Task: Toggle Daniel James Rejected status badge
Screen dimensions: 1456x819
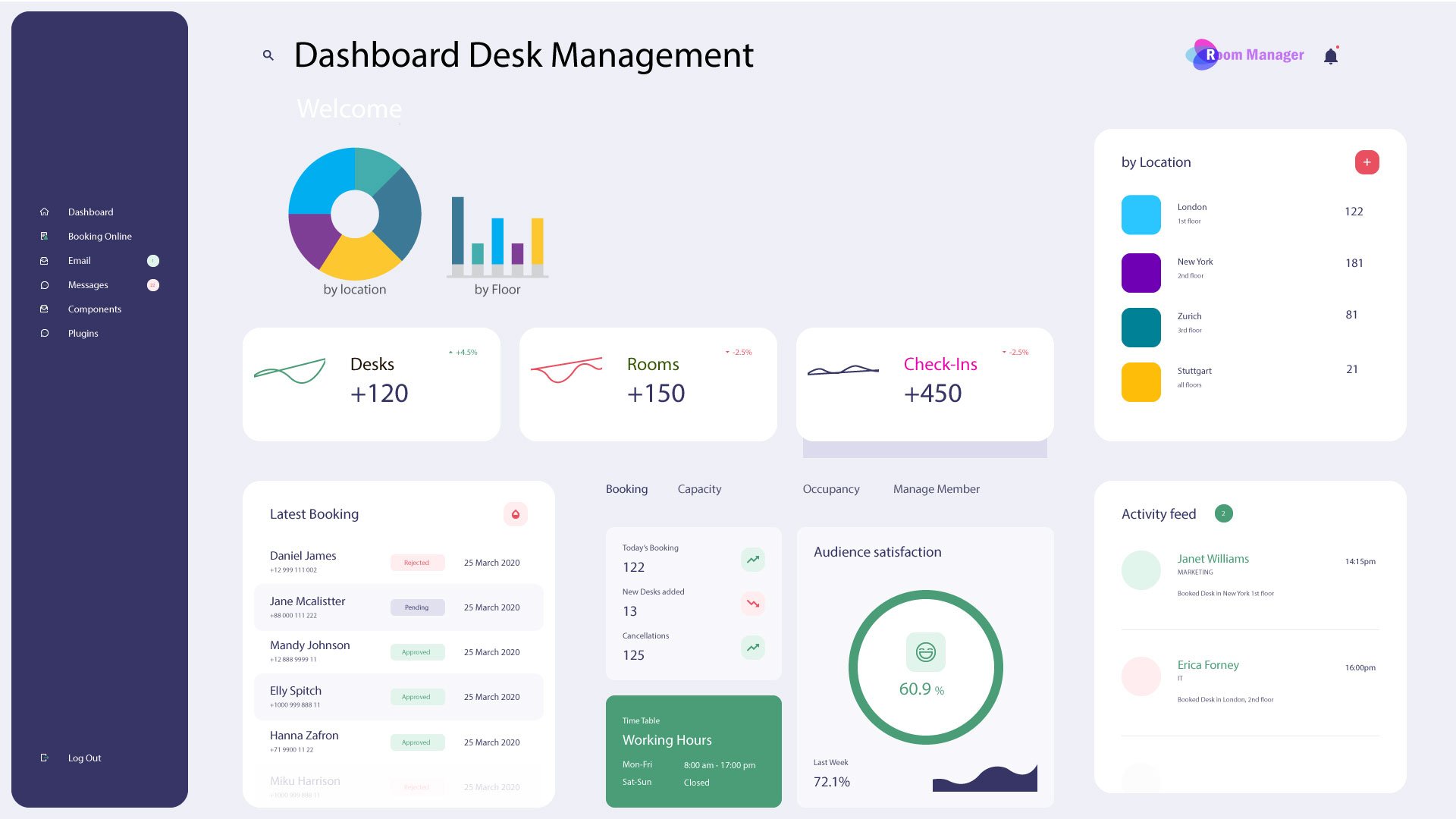Action: 417,562
